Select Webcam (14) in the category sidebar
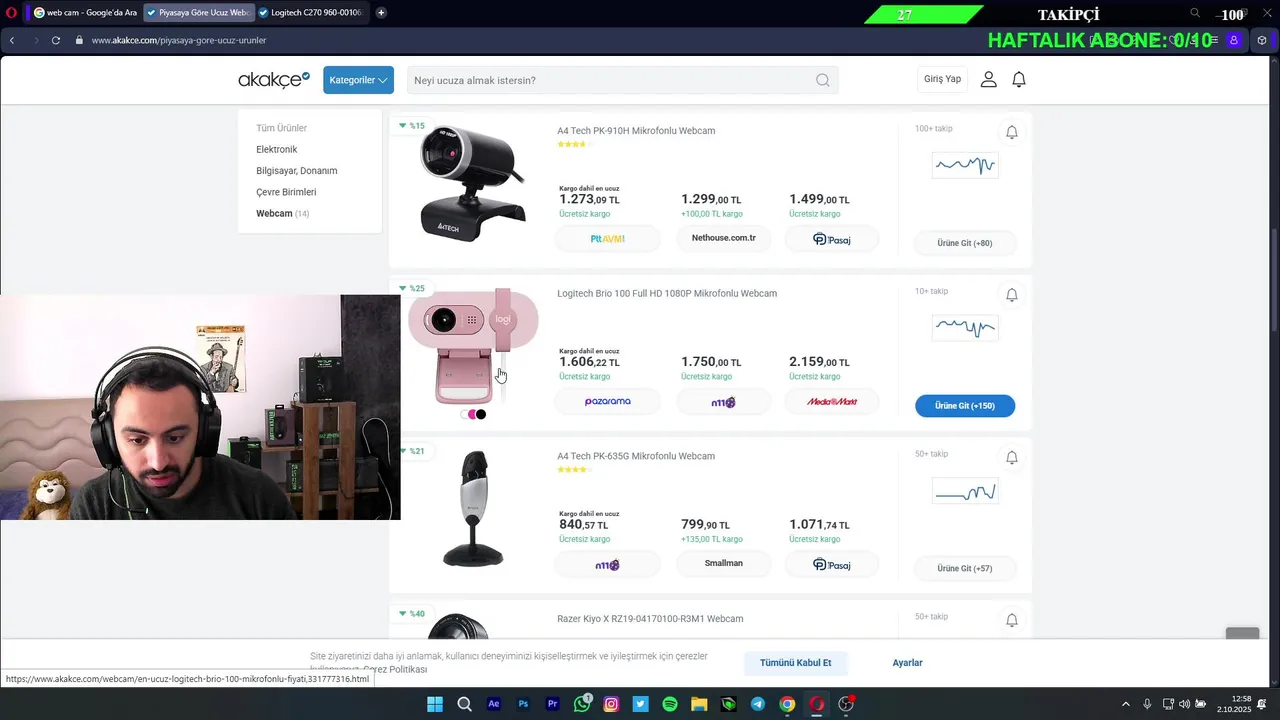 pyautogui.click(x=282, y=213)
